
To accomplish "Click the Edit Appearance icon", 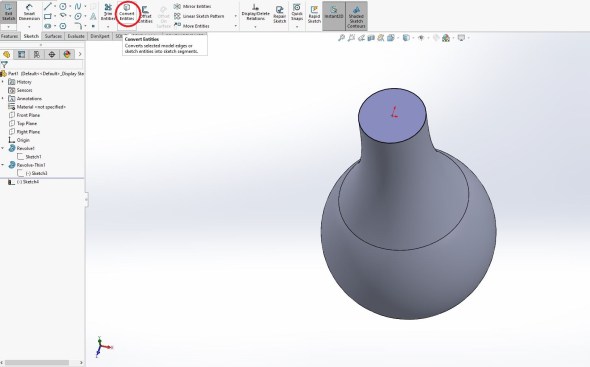I will click(436, 38).
